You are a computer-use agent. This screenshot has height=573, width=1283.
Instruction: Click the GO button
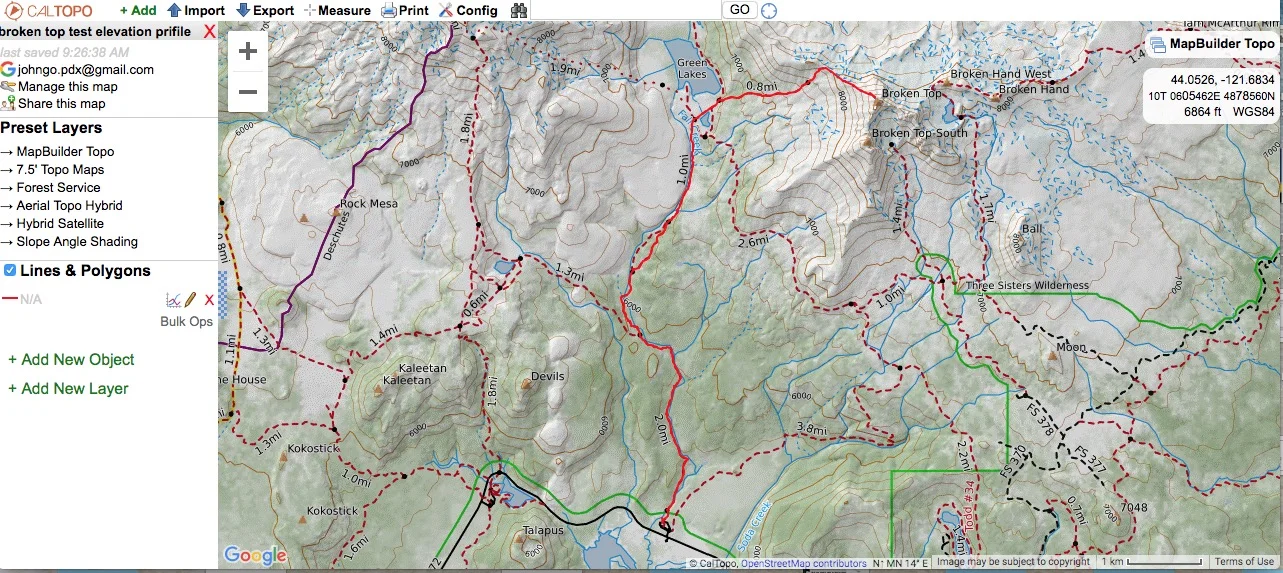(739, 9)
